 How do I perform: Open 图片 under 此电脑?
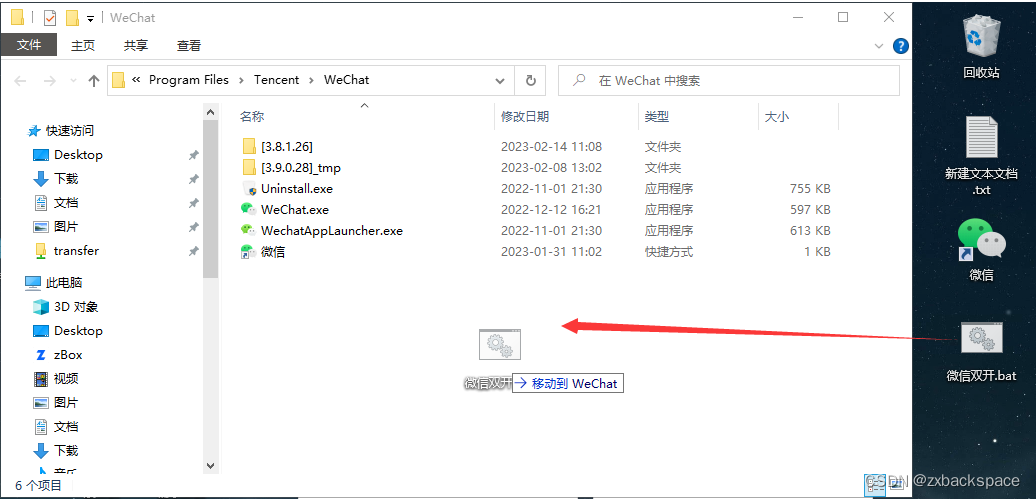[x=56, y=403]
